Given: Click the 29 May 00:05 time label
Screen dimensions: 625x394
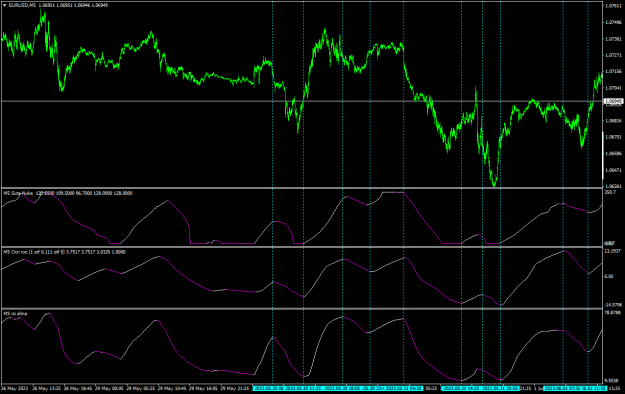Looking at the screenshot, I should point(109,388).
